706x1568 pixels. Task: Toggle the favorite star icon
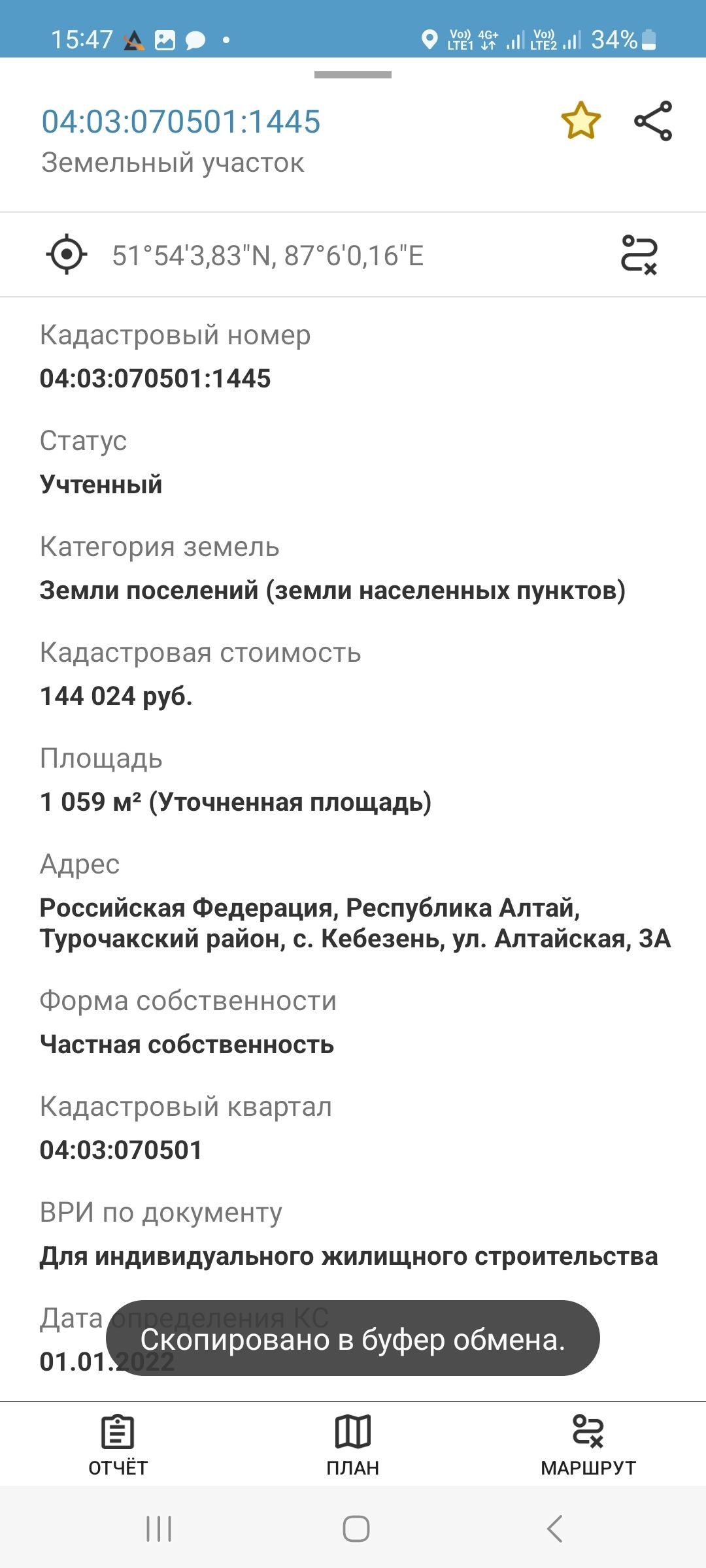(x=580, y=121)
